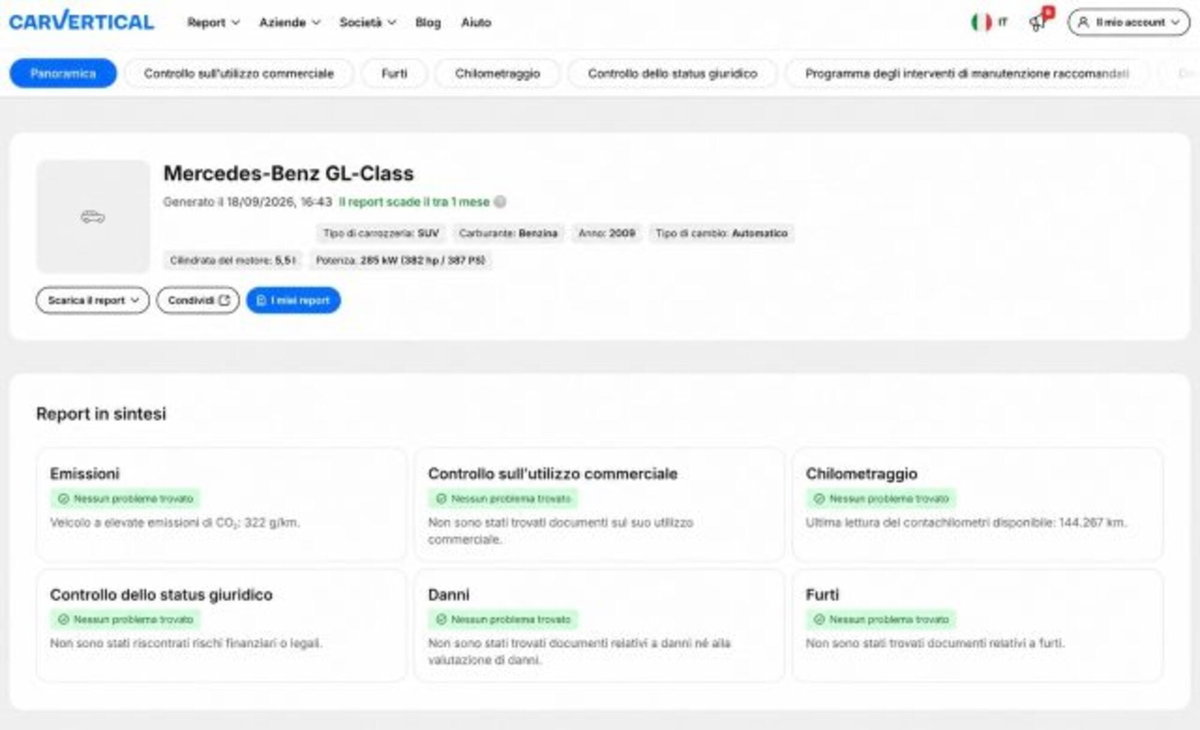Expand the Aziende menu
The width and height of the screenshot is (1200, 730).
click(289, 22)
